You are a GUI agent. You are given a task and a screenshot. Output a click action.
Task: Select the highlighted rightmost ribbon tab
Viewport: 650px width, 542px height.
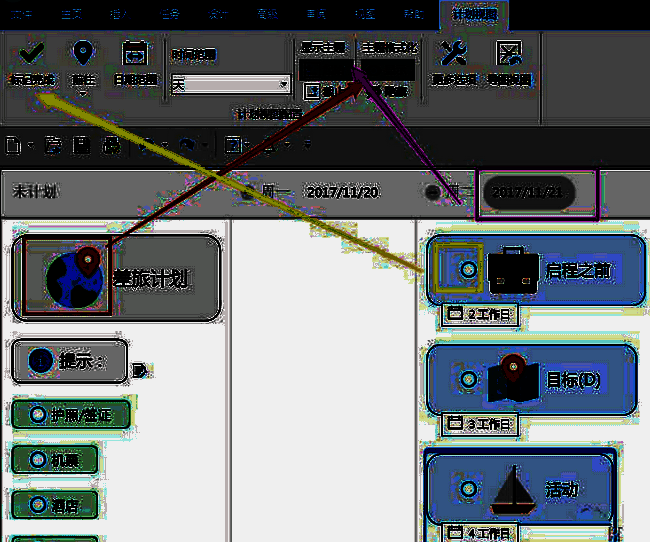pyautogui.click(x=474, y=15)
